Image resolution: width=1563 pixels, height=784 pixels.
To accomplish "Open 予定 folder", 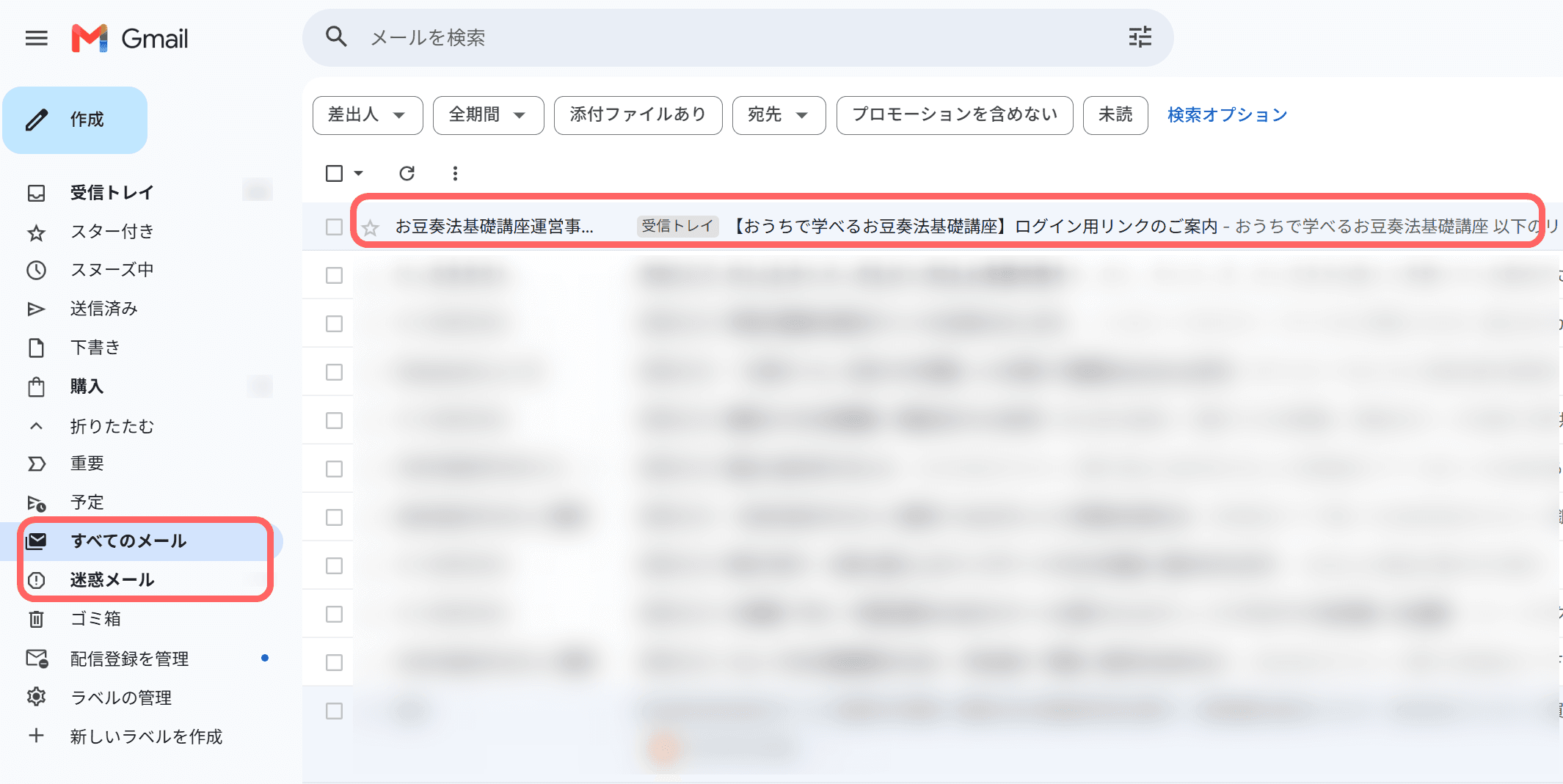I will pos(87,502).
